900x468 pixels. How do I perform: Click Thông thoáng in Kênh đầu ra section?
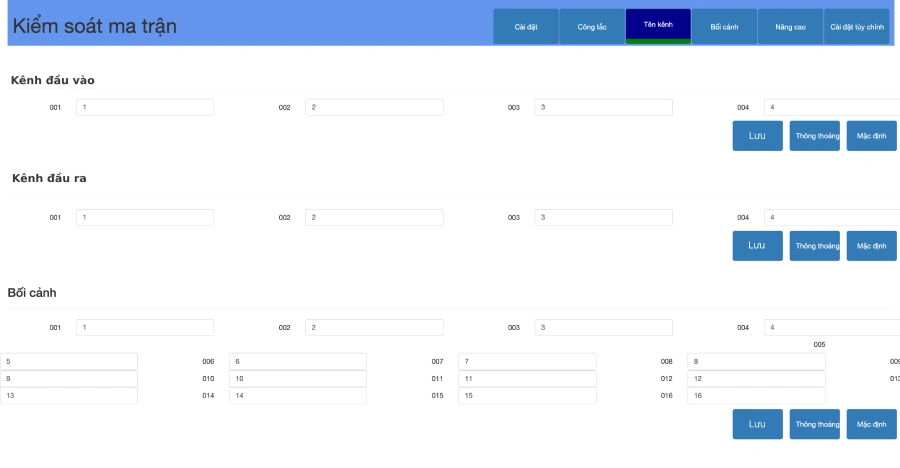(814, 246)
